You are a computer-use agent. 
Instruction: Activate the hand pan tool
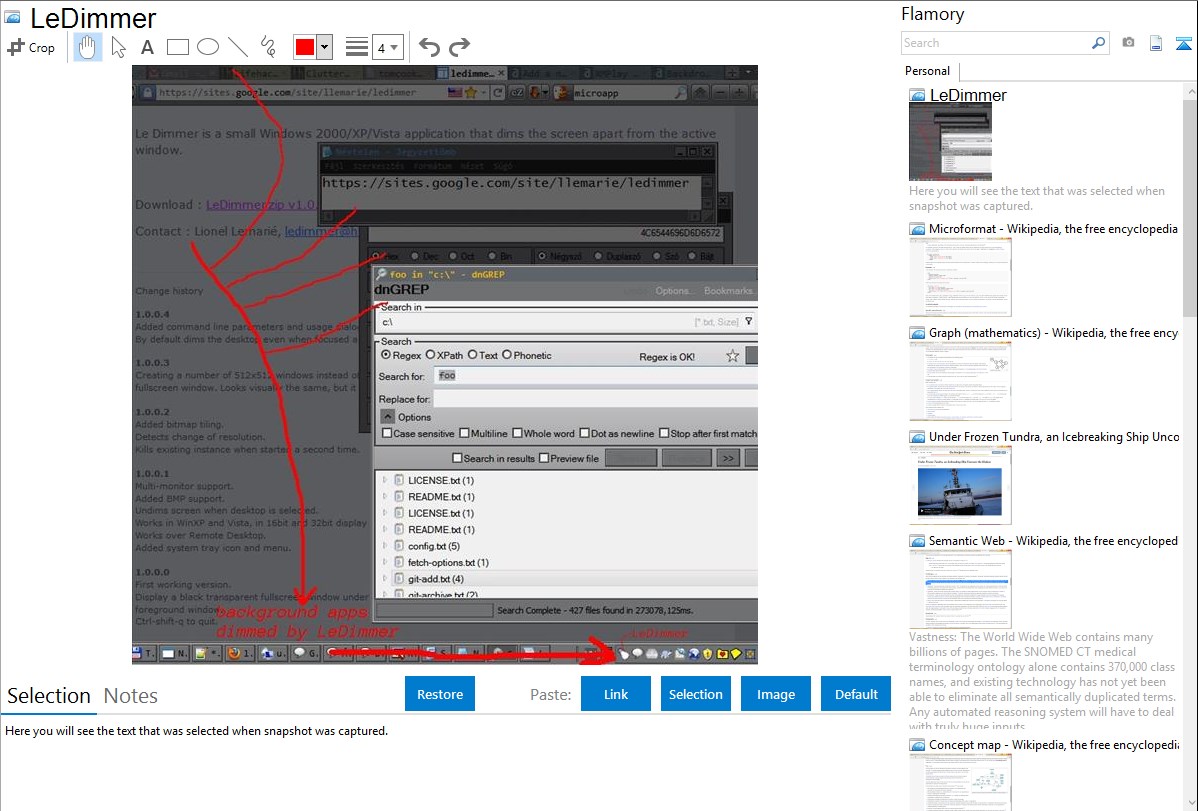click(88, 47)
